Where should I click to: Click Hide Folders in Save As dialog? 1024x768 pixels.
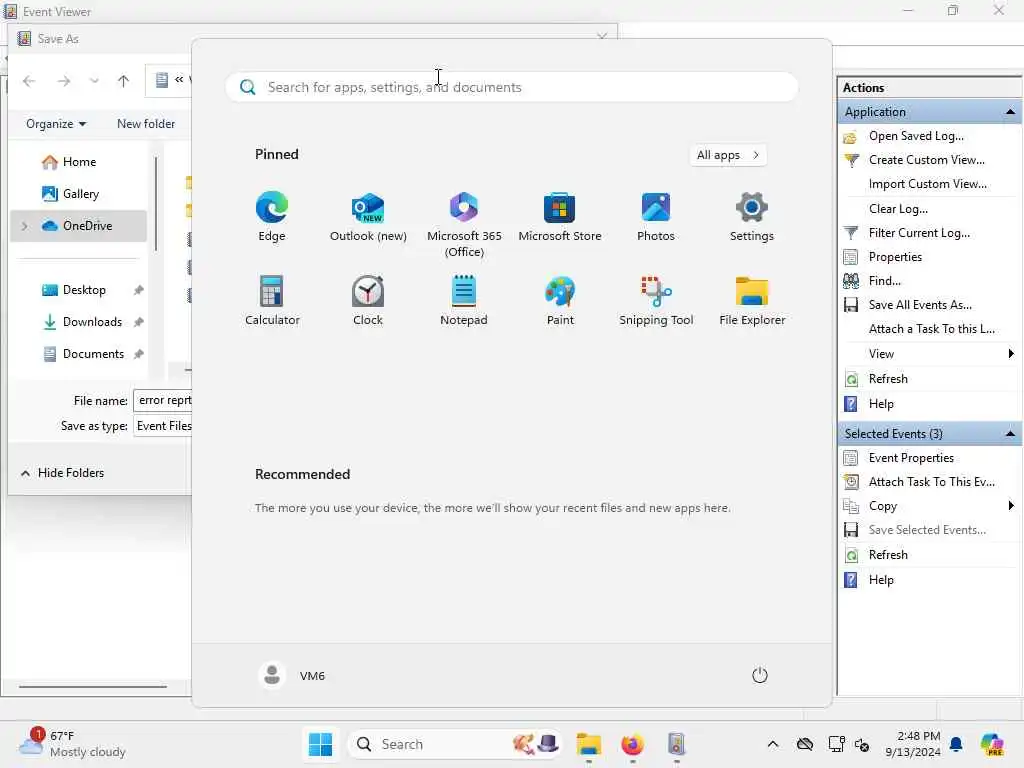[63, 473]
